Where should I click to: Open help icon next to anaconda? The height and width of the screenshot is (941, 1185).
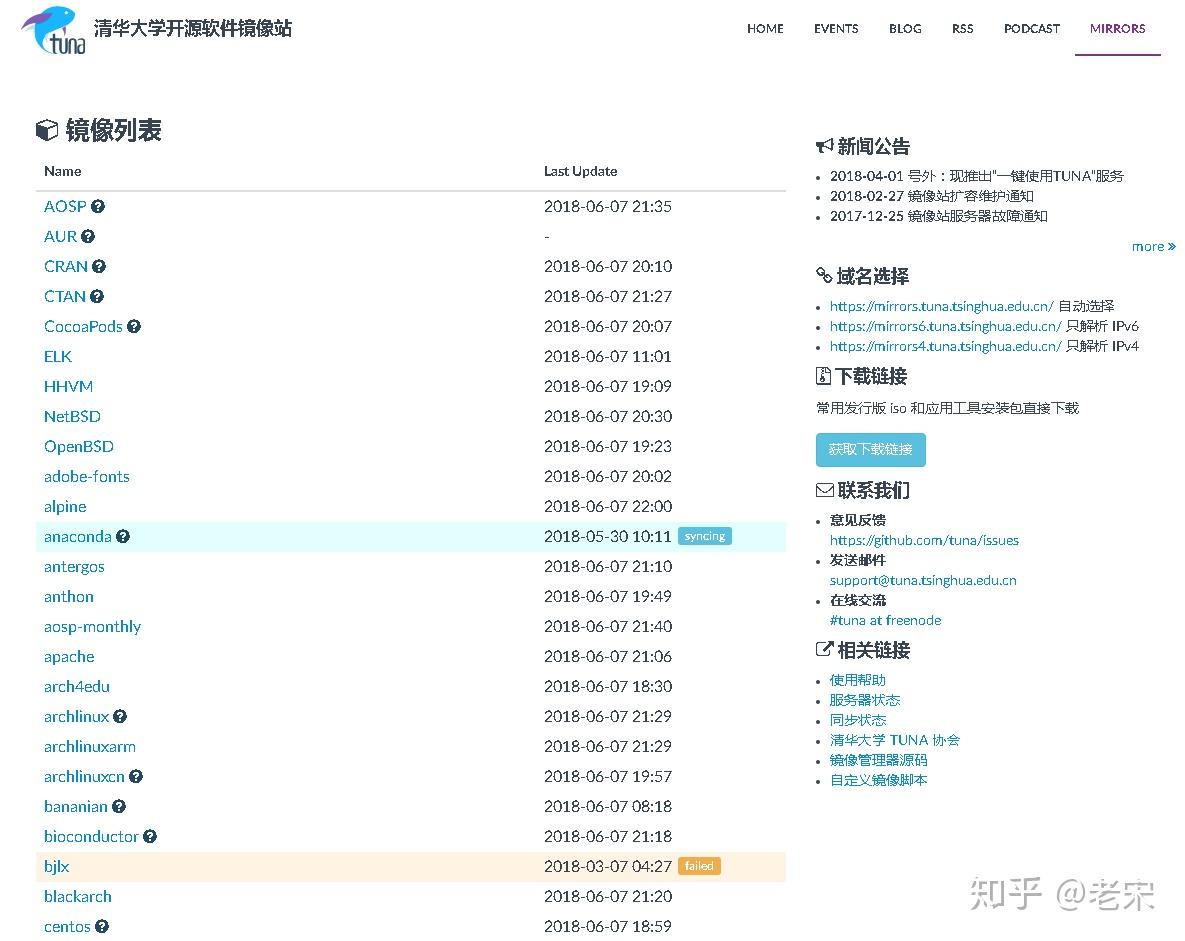[122, 537]
